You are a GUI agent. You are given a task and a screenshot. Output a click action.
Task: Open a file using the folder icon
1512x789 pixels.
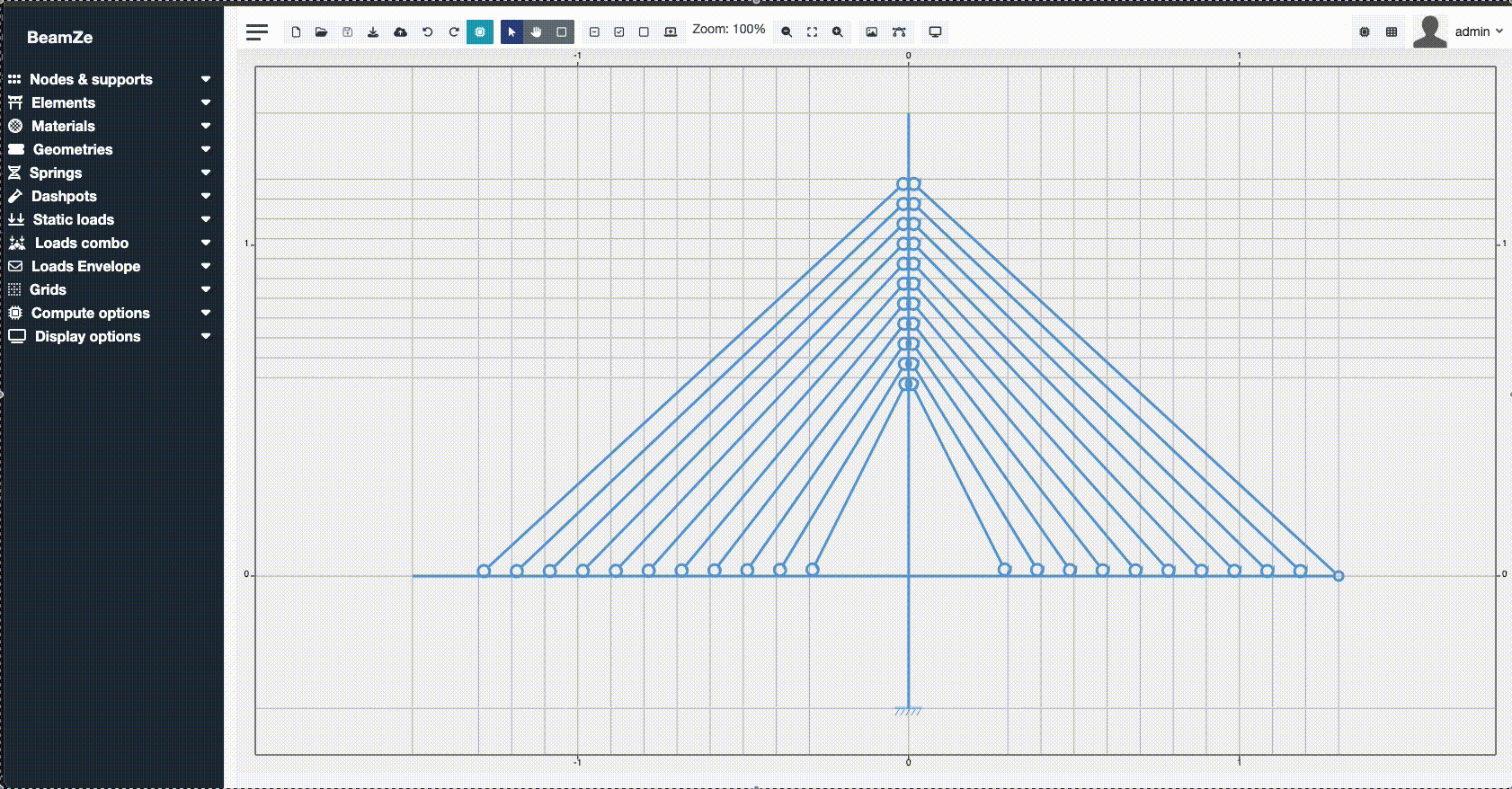[321, 32]
